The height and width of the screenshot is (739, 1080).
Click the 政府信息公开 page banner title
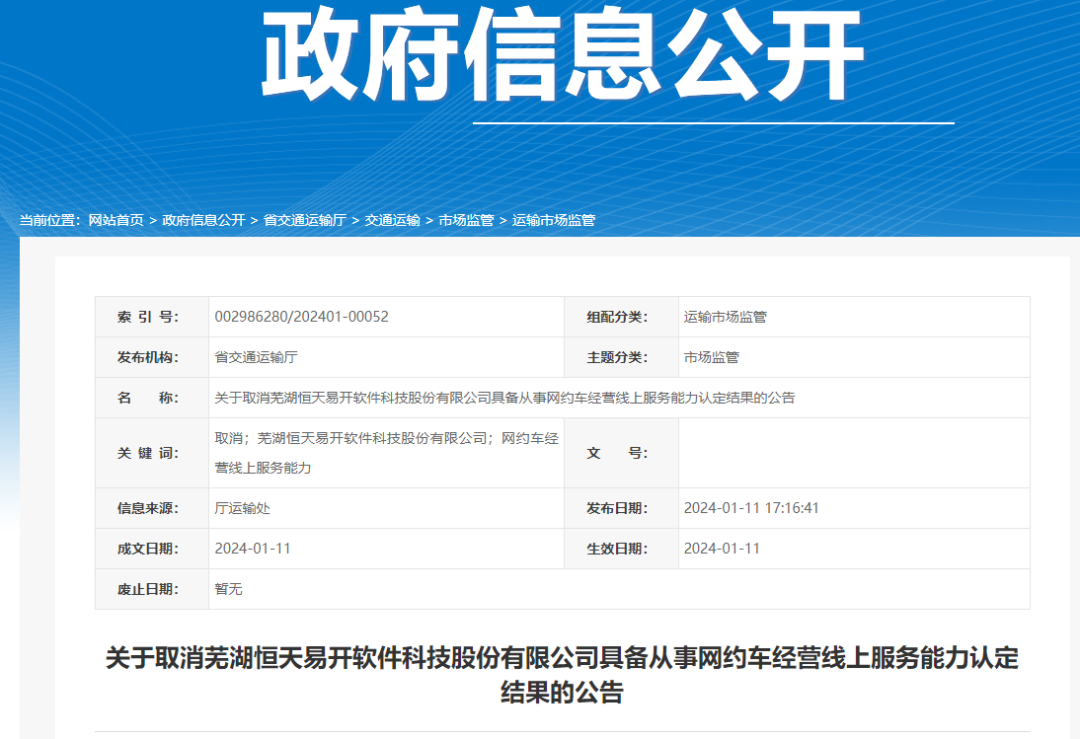pos(560,55)
